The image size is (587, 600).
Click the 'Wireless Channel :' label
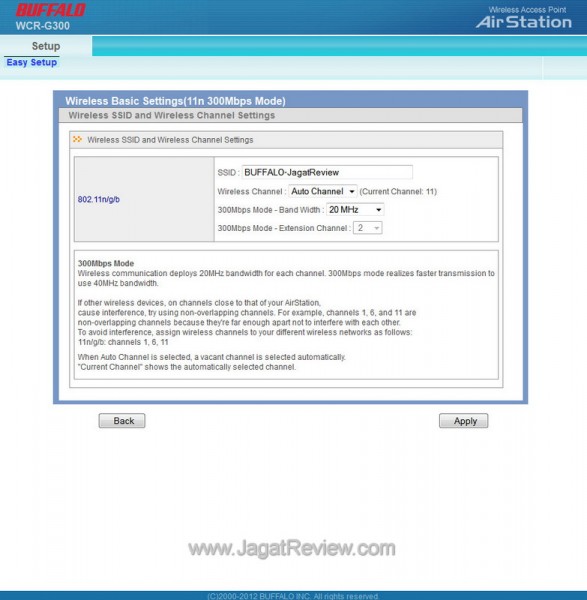point(252,191)
